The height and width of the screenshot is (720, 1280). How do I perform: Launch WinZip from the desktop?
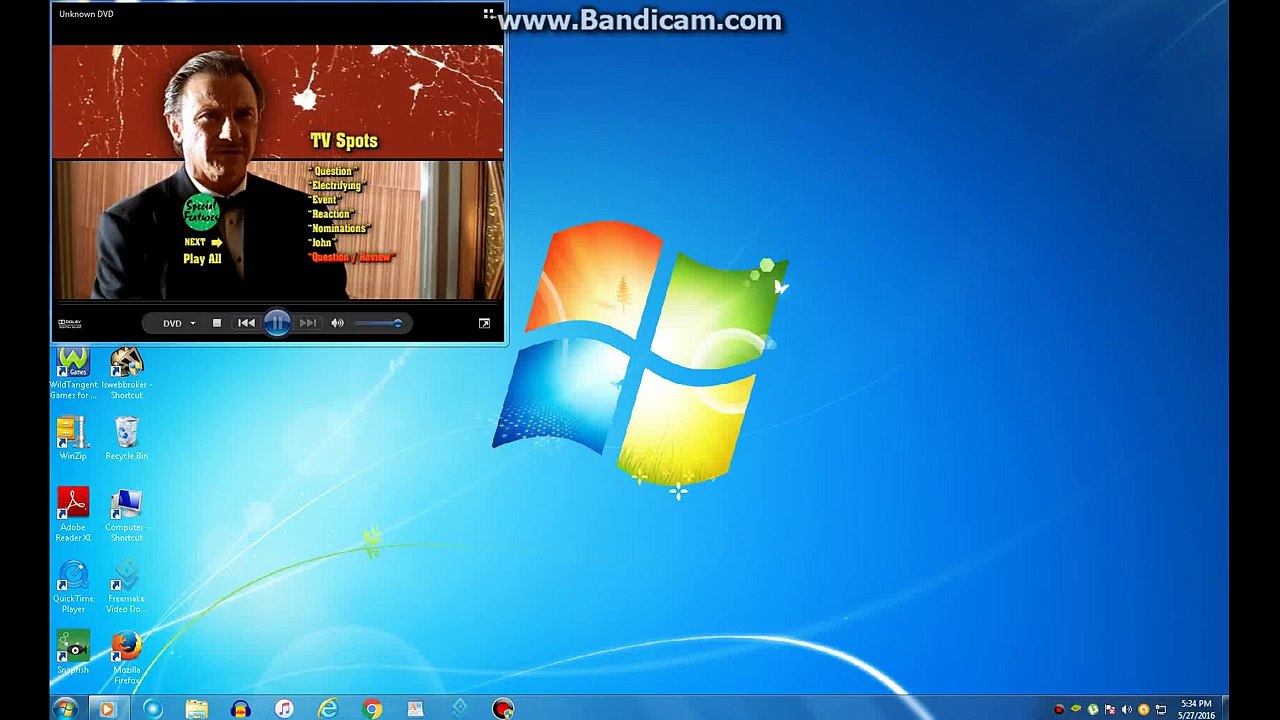(73, 438)
